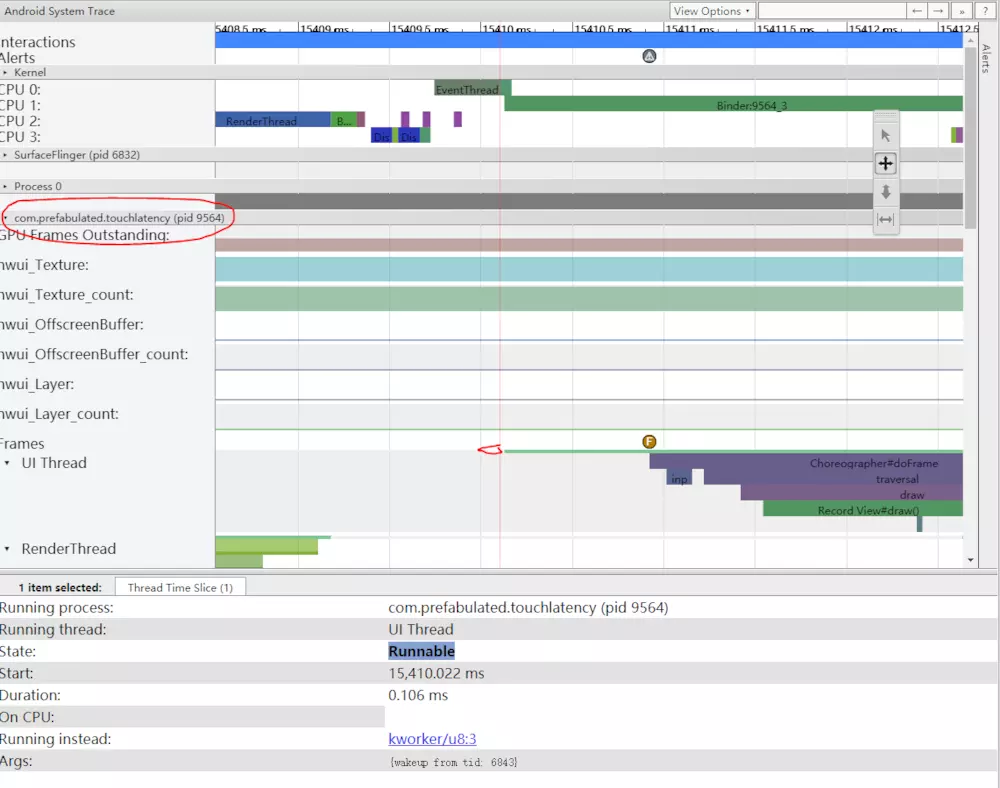Click the '15,410.022 ms' start value
This screenshot has height=788, width=1000.
click(436, 673)
